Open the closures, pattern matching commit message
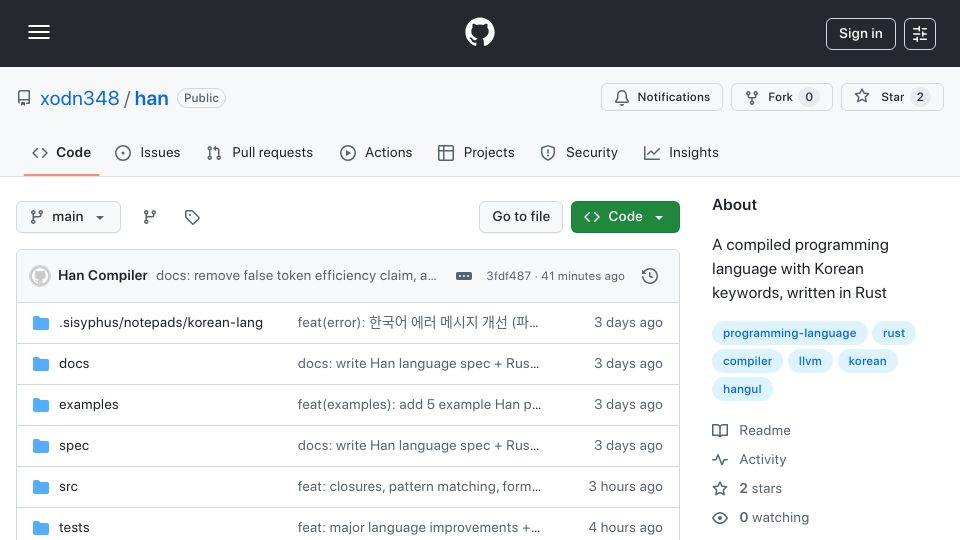The image size is (960, 540). click(419, 487)
